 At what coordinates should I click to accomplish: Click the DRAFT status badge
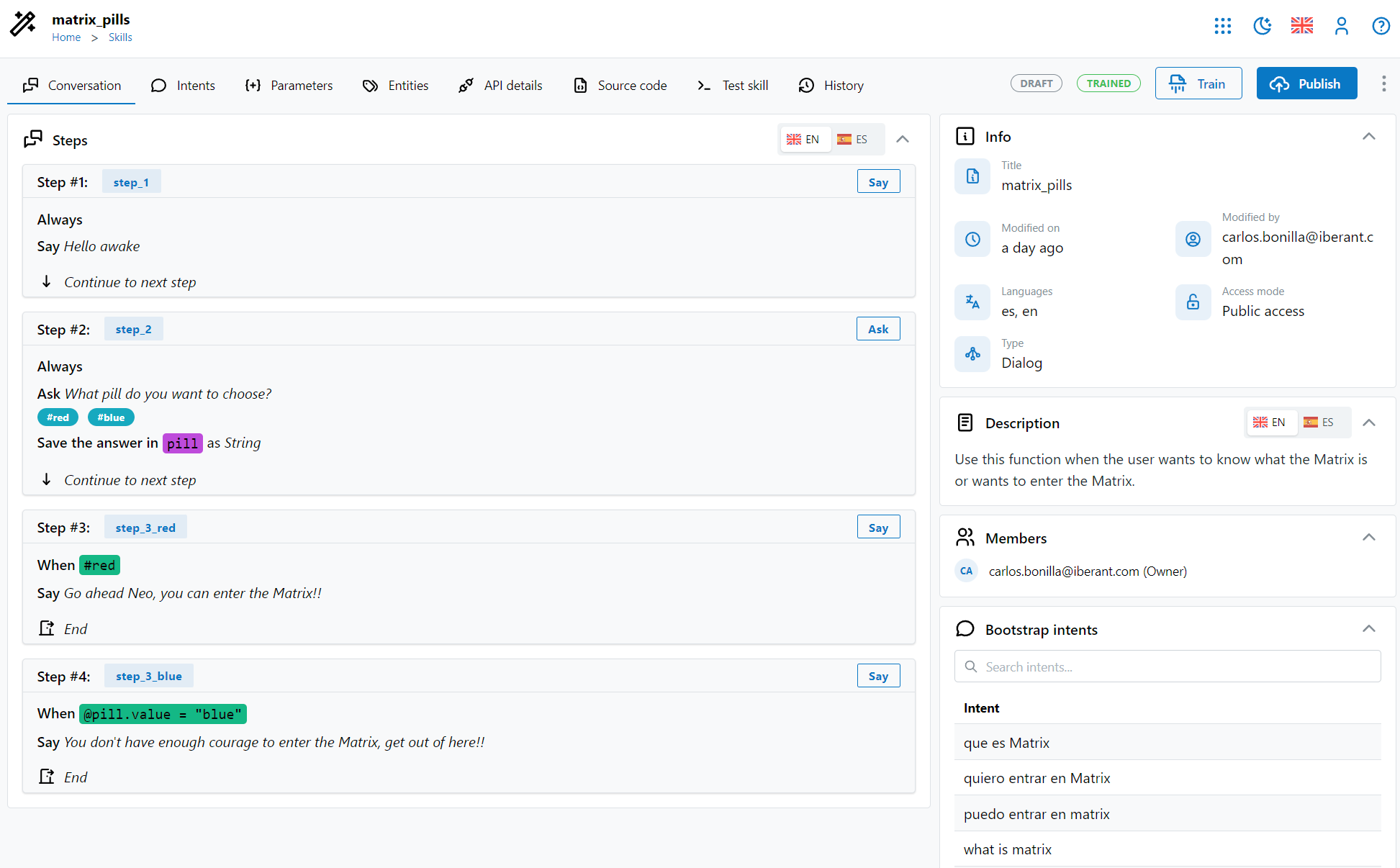[1037, 83]
